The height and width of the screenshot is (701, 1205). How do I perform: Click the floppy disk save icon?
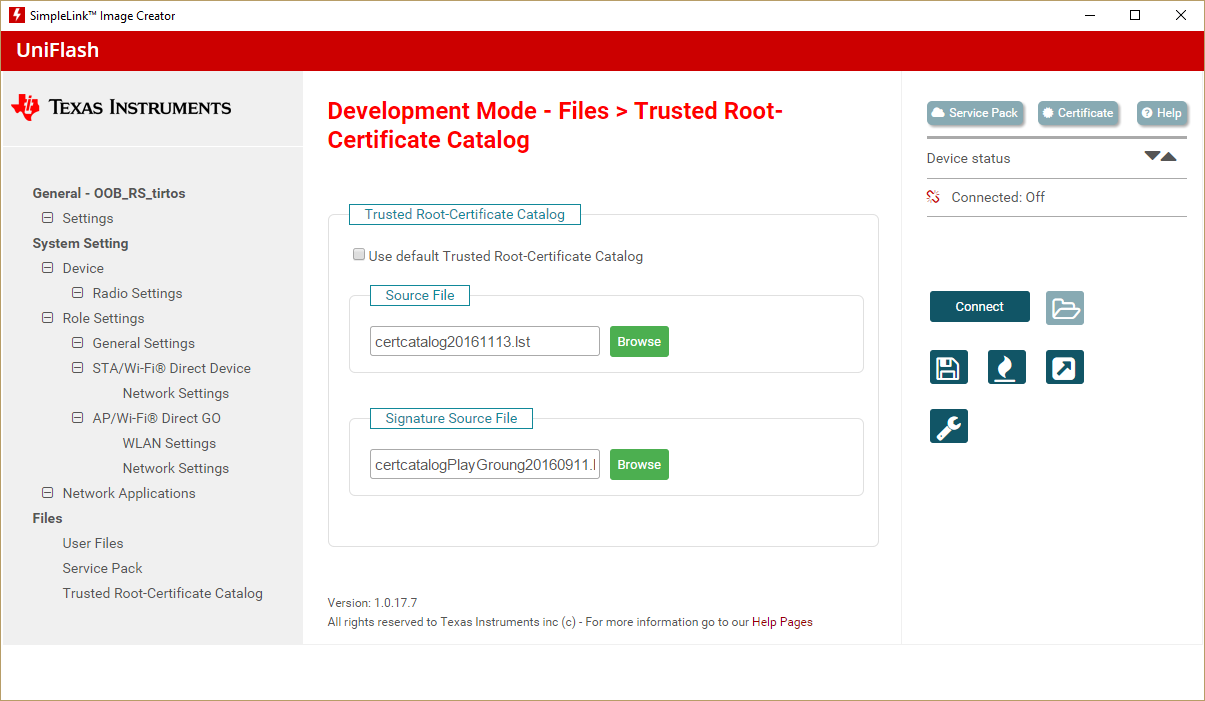coord(949,368)
